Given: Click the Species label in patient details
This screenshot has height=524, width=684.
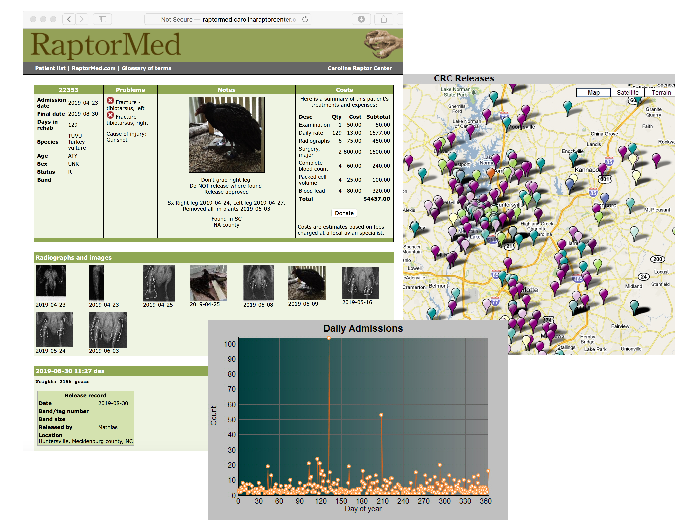Looking at the screenshot, I should 48,142.
